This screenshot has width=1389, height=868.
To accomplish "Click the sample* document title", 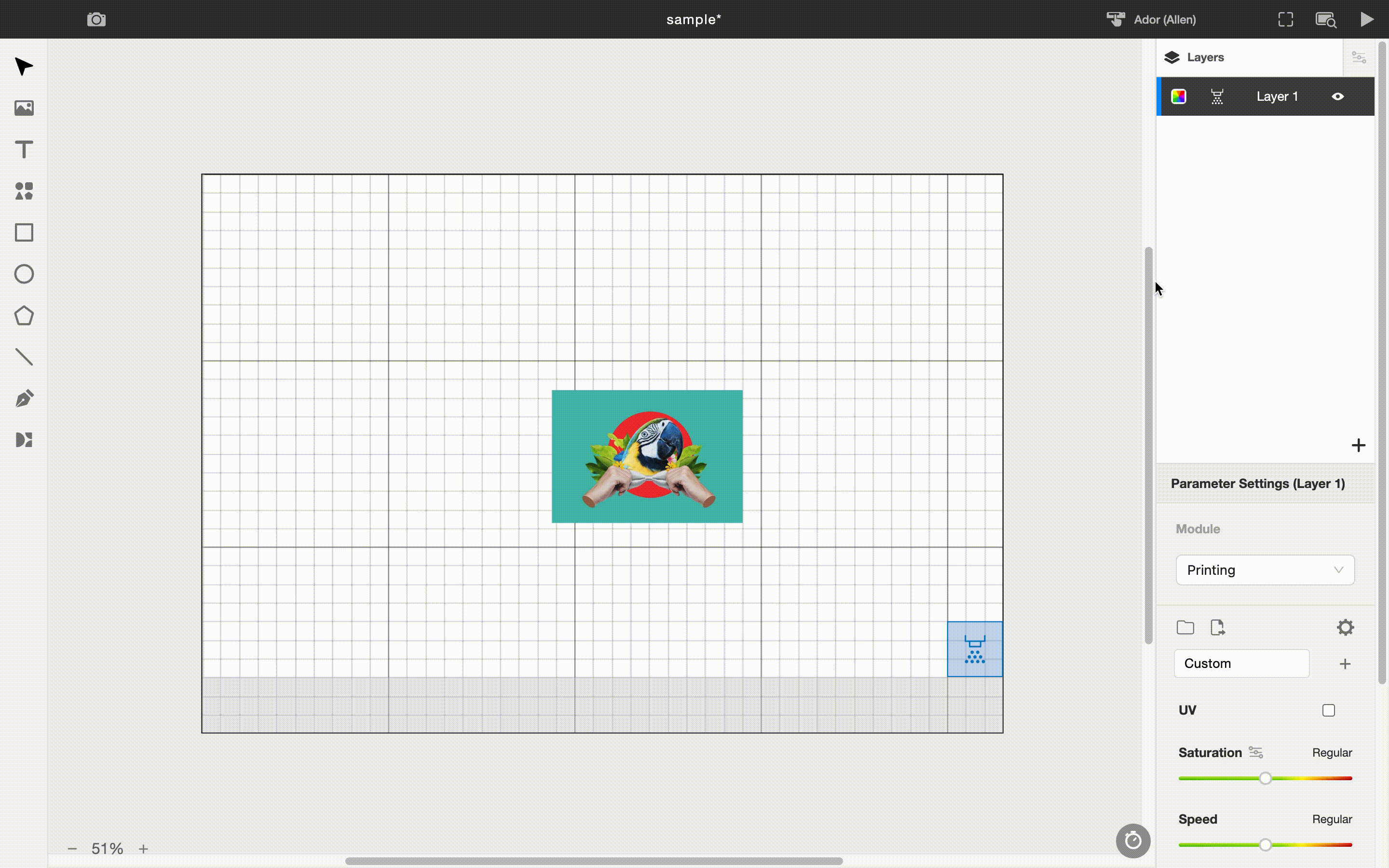I will [694, 19].
